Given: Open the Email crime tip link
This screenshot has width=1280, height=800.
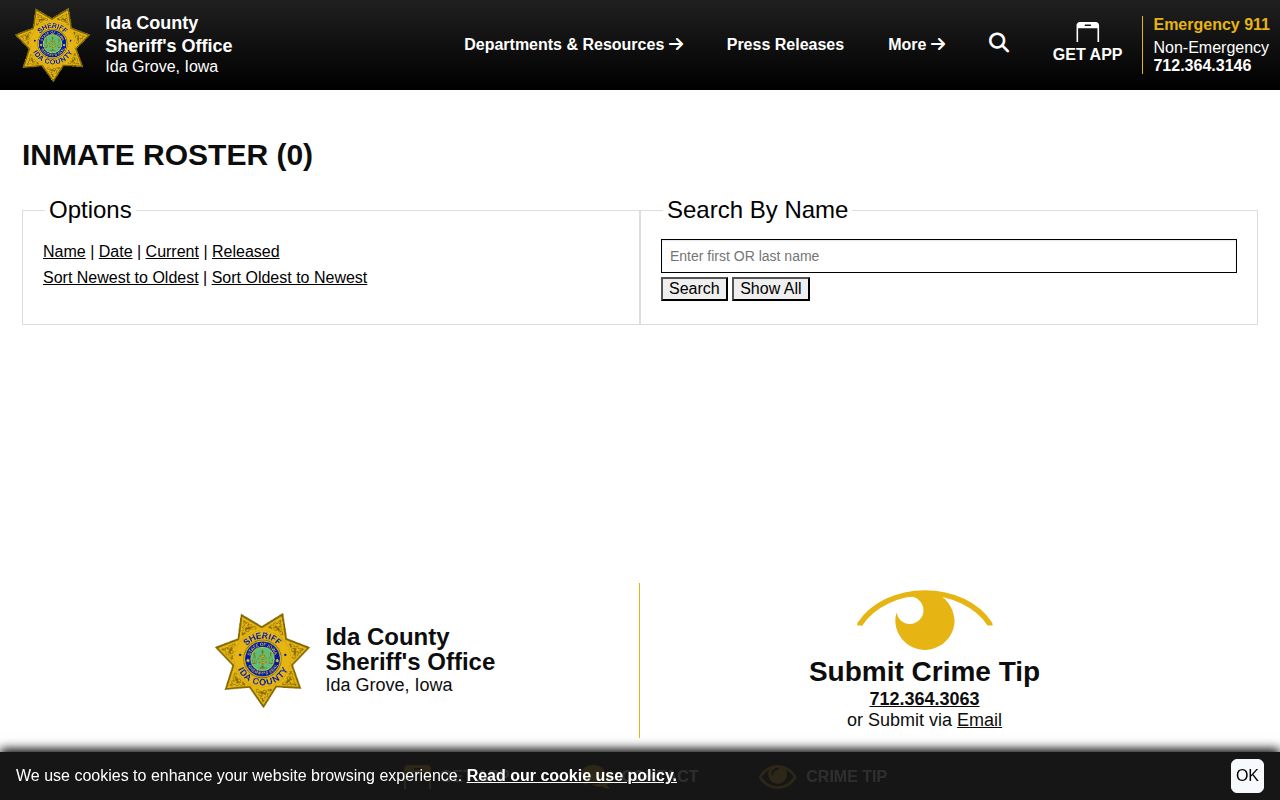Looking at the screenshot, I should 979,720.
